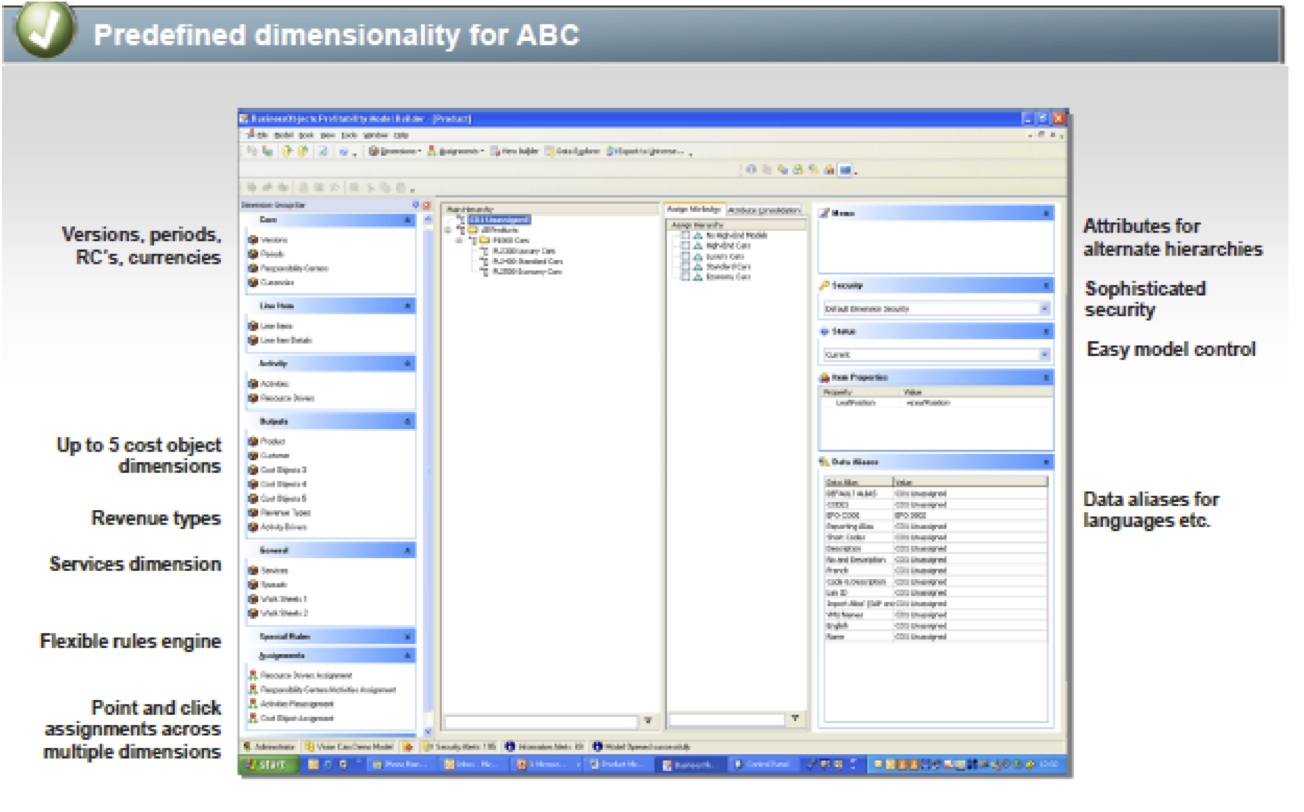Open the Security dropdown

[x=1045, y=309]
